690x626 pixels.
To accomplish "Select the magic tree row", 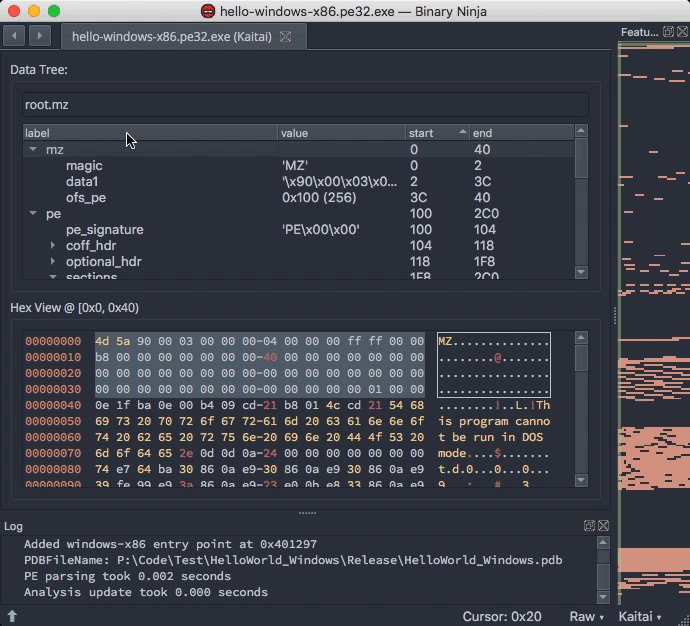I will click(x=298, y=165).
